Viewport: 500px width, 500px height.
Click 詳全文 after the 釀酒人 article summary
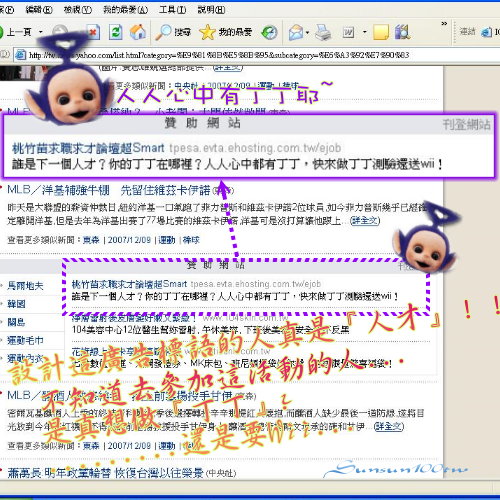[389, 426]
